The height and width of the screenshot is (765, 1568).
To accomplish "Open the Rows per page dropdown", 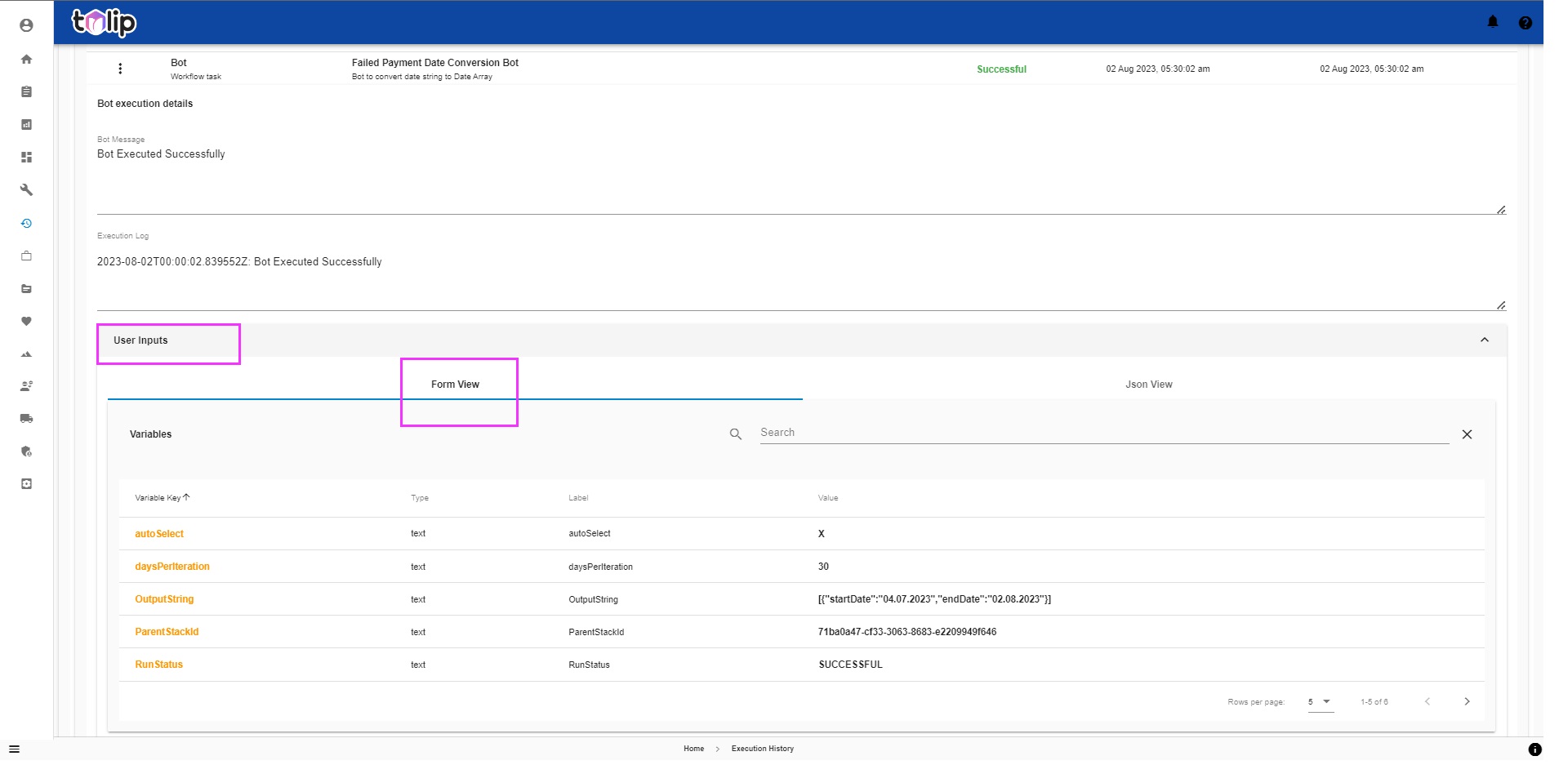I will tap(1321, 702).
